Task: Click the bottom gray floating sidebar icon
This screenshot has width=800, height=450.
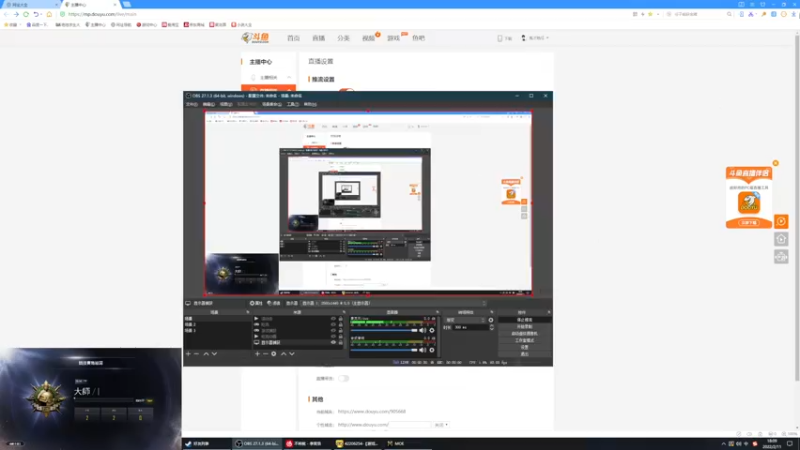Action: click(781, 257)
